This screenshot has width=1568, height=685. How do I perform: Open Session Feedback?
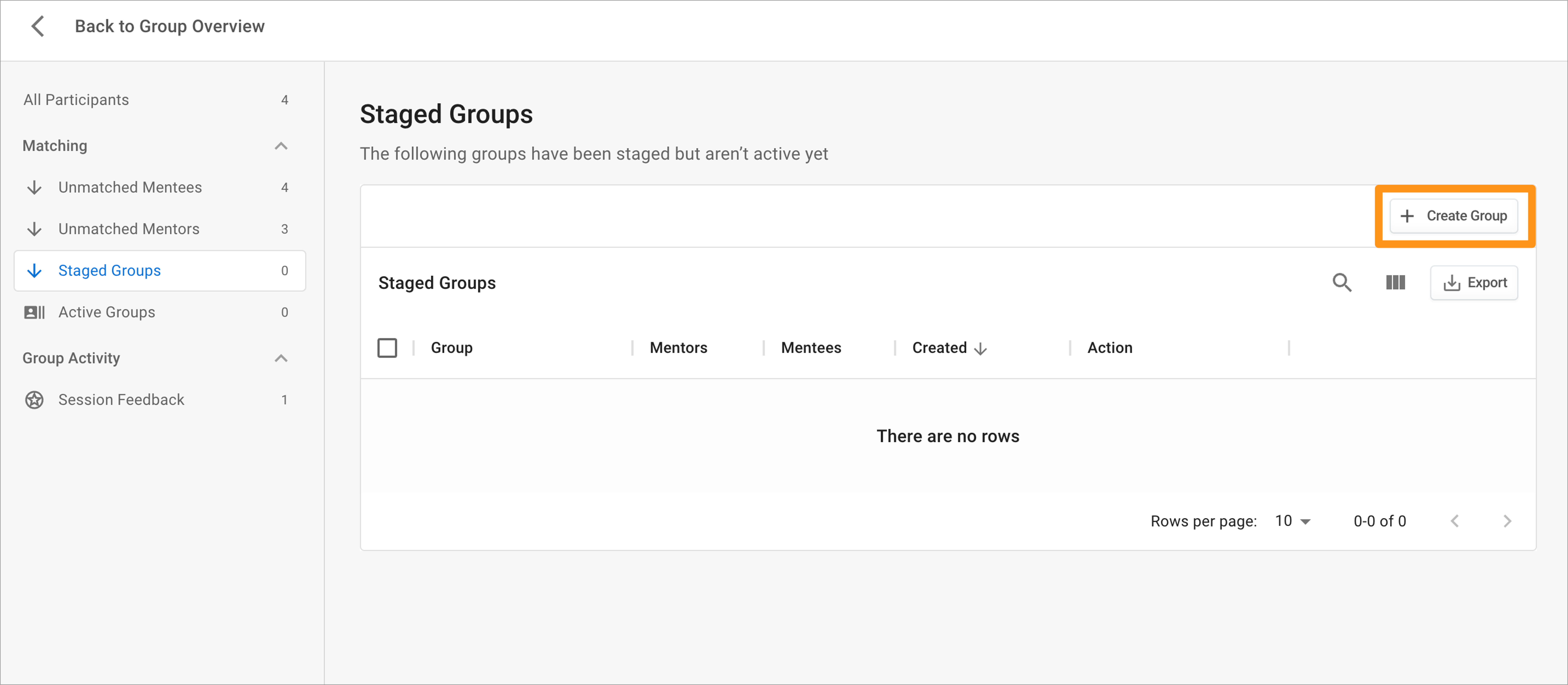click(x=159, y=400)
